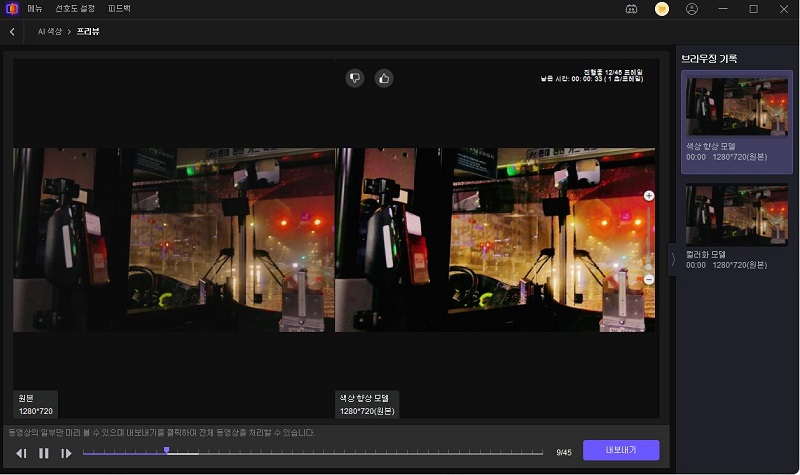800x475 pixels.
Task: Click the gold premium badge icon
Action: (x=661, y=9)
